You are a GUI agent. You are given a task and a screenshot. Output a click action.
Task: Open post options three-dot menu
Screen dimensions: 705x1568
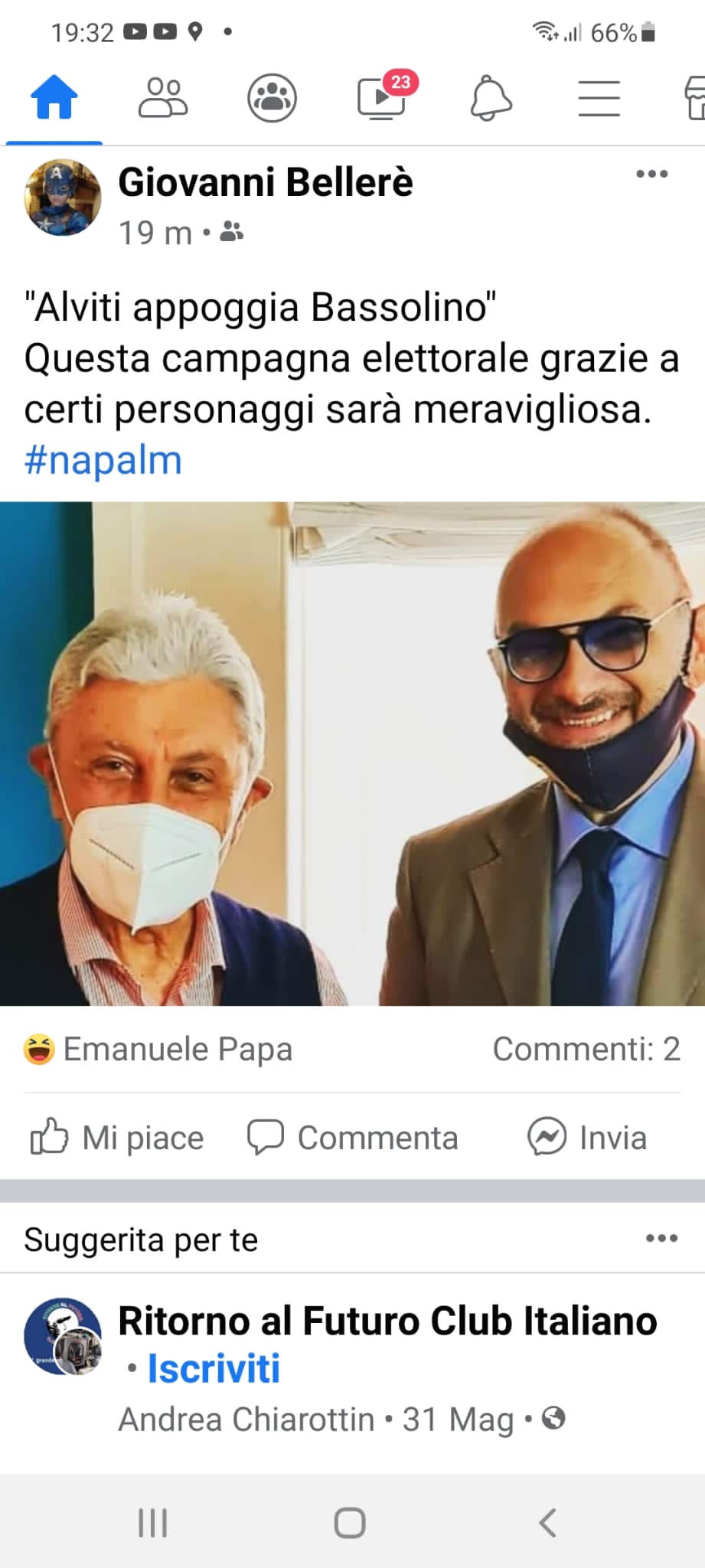(652, 175)
